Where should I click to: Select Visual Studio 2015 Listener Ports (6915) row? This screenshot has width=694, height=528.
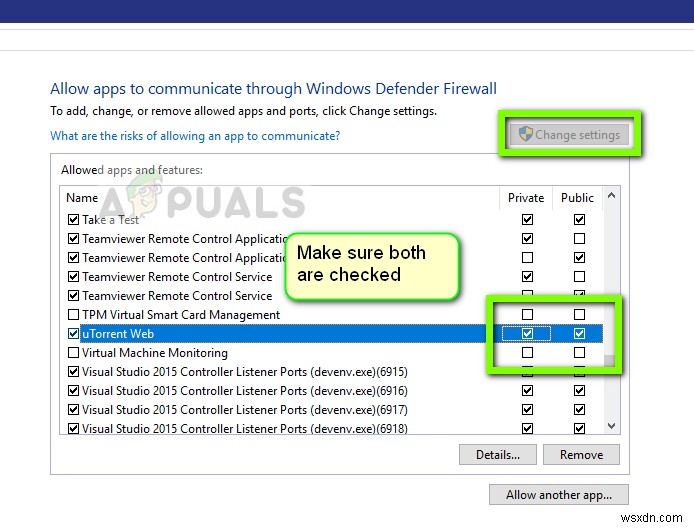click(x=245, y=372)
